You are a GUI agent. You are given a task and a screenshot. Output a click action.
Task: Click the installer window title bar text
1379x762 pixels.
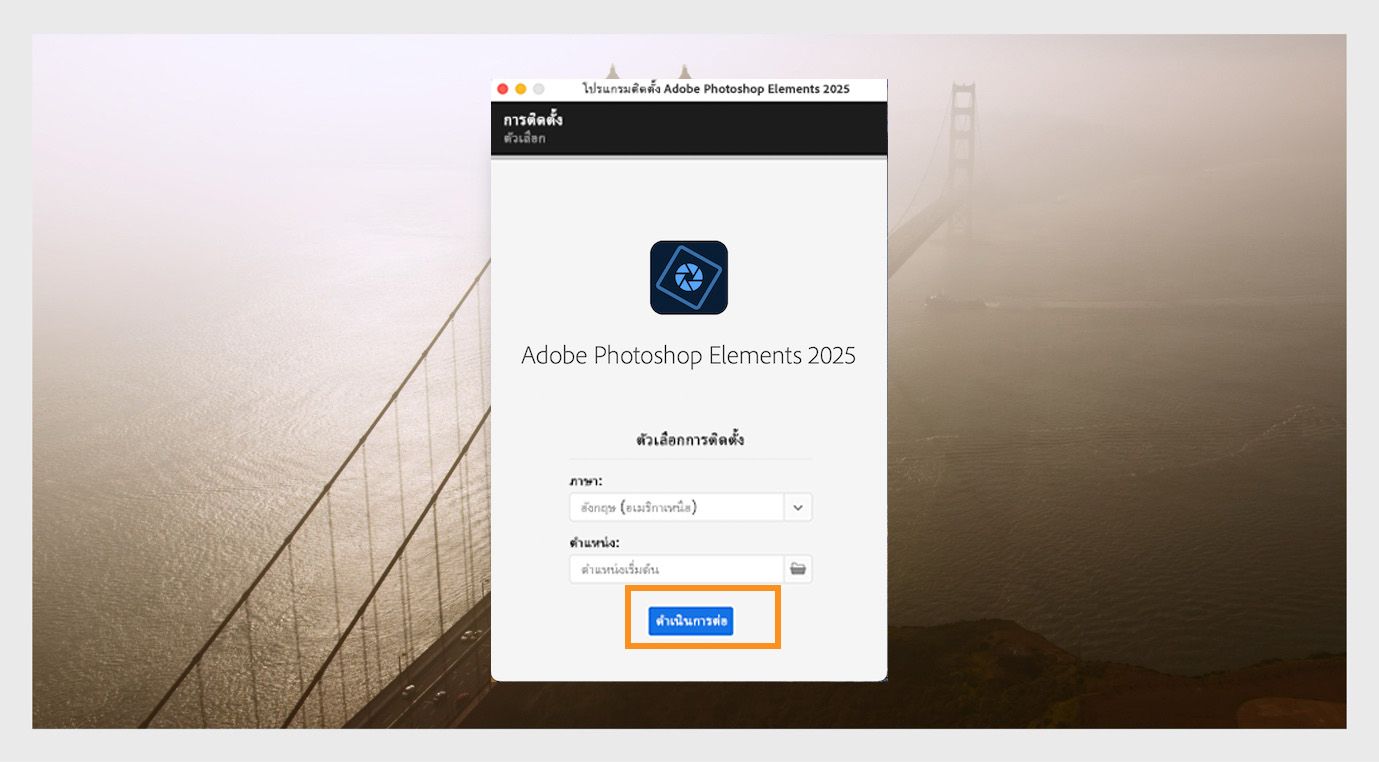click(716, 89)
